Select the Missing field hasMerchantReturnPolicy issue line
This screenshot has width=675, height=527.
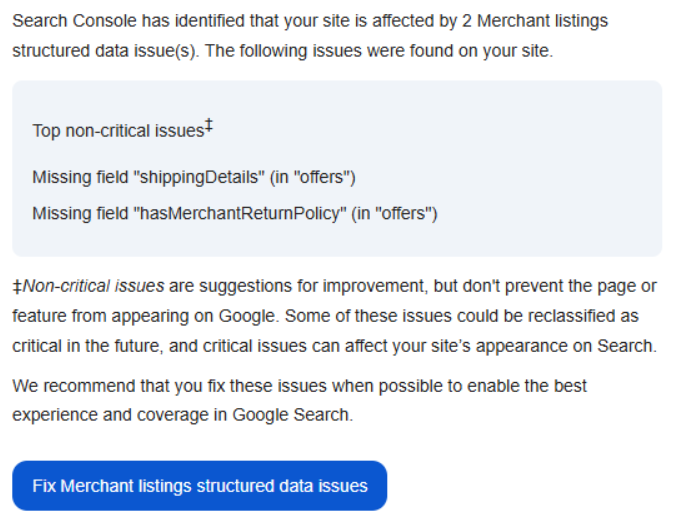(235, 214)
